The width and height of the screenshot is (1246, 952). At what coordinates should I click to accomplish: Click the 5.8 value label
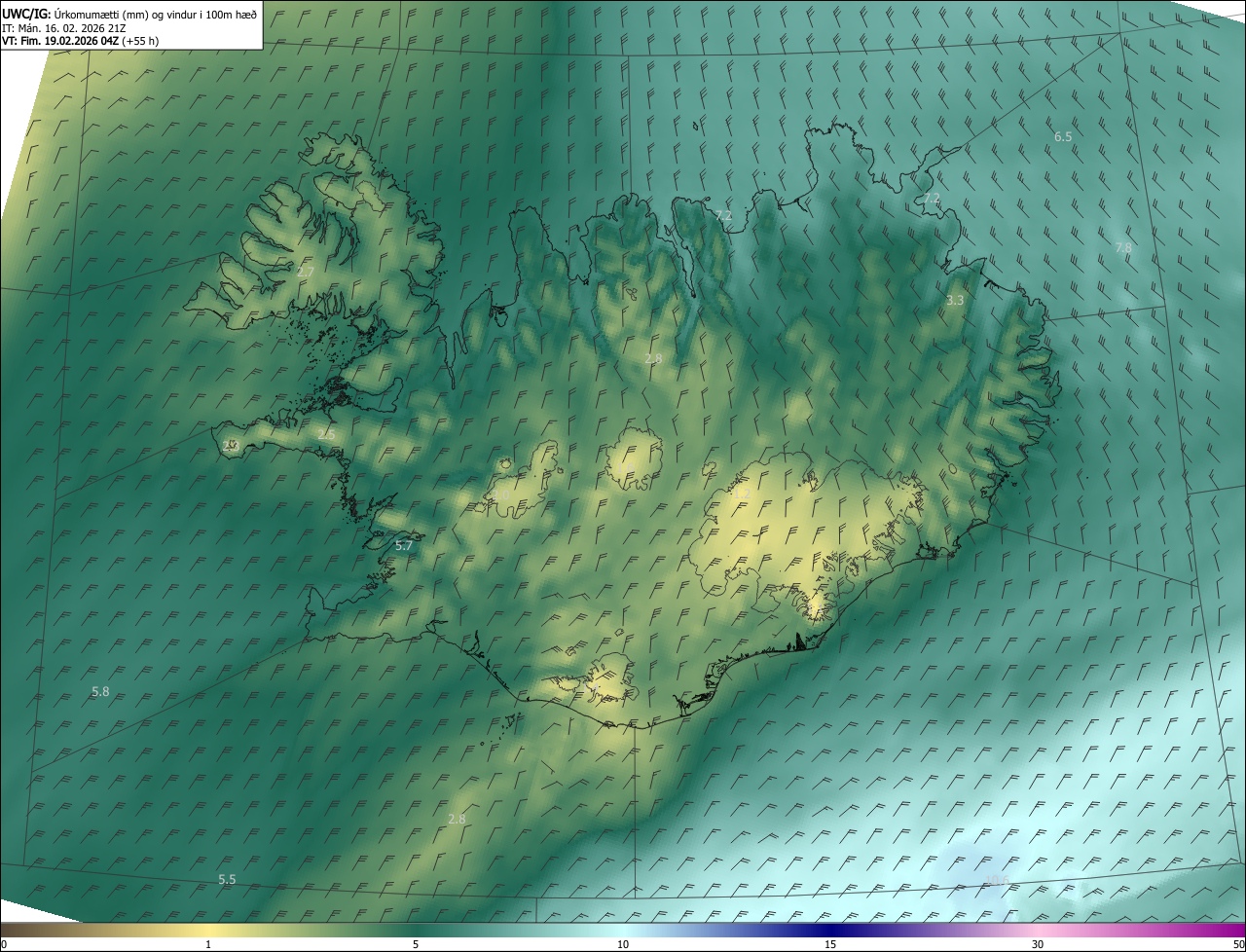click(x=100, y=691)
